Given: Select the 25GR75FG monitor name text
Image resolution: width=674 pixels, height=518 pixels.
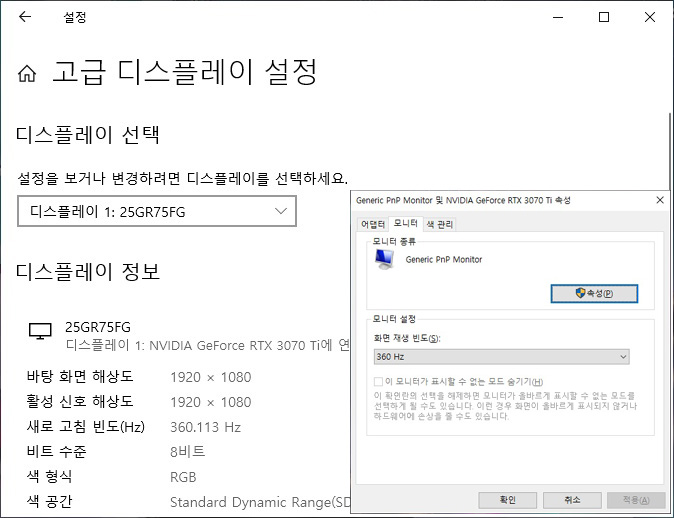Looking at the screenshot, I should 98,327.
